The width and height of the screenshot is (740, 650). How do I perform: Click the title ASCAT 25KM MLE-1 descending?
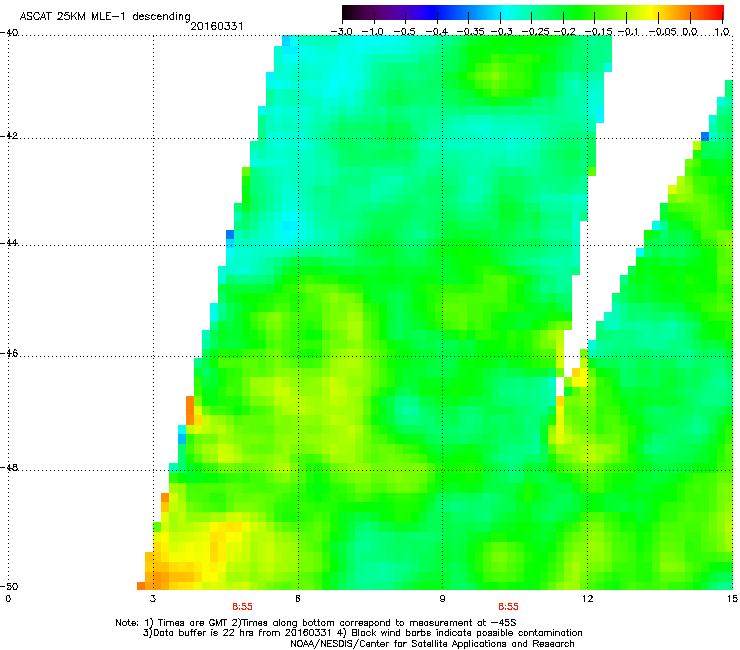[x=105, y=17]
